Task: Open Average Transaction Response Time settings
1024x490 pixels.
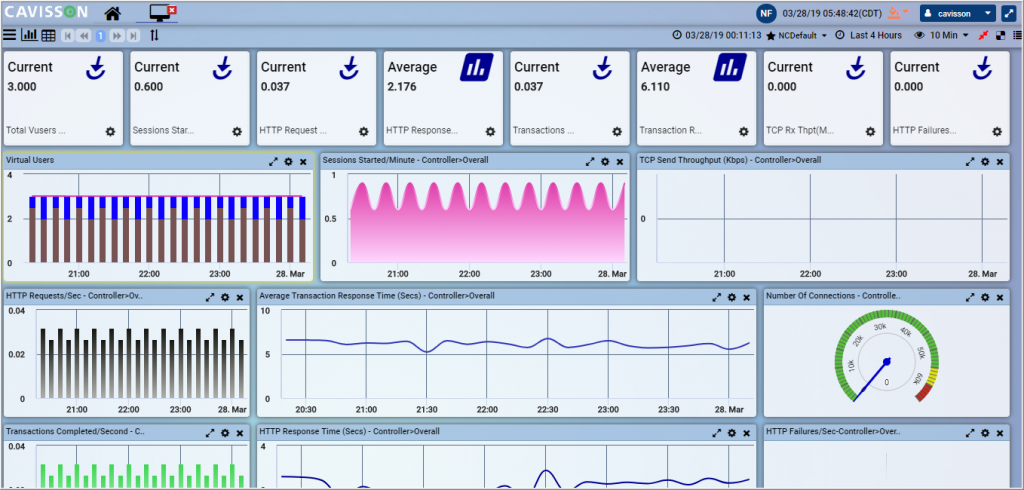Action: pos(731,297)
